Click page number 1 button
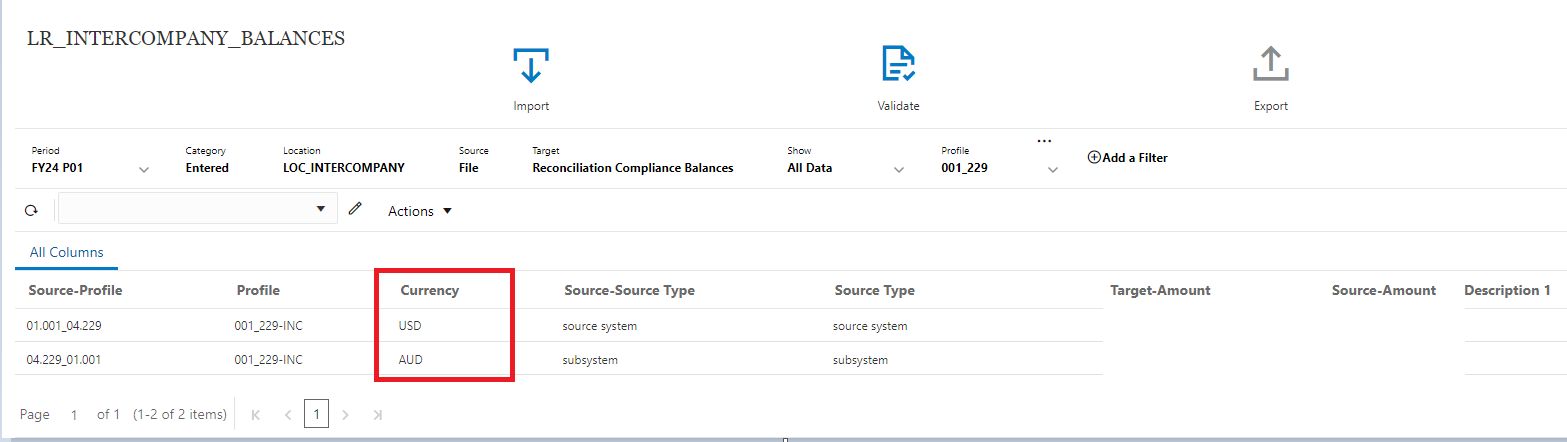Image resolution: width=1567 pixels, height=442 pixels. point(316,414)
